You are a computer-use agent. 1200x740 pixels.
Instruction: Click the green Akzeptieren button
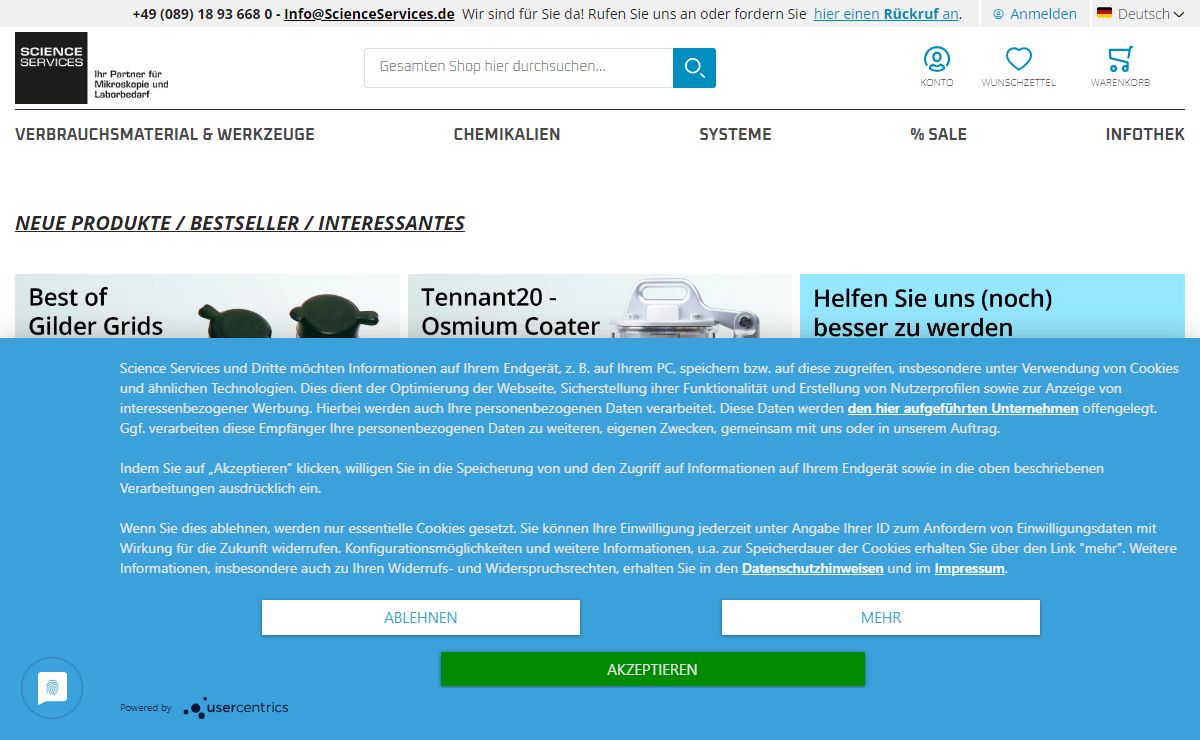(x=652, y=669)
